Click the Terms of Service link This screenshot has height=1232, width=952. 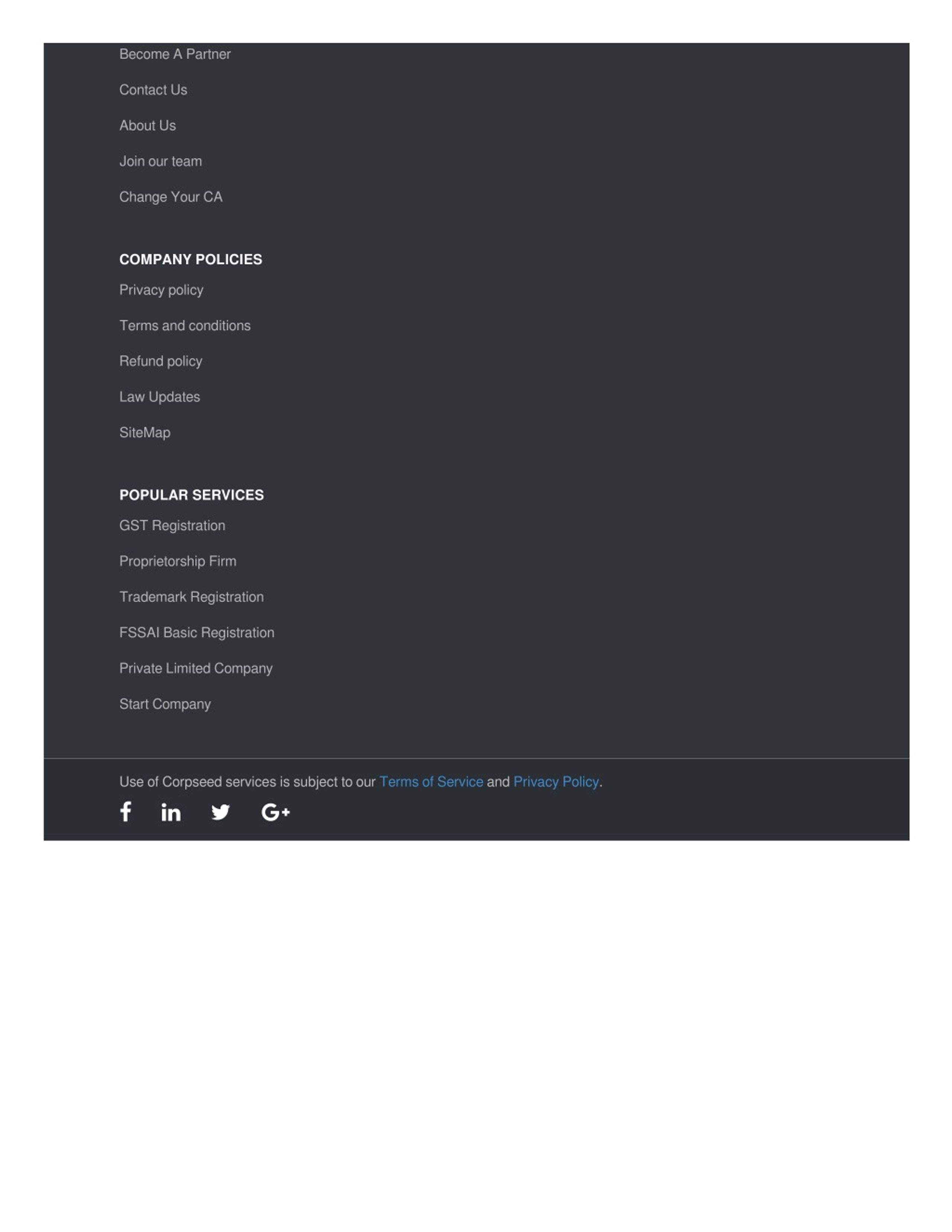point(431,782)
